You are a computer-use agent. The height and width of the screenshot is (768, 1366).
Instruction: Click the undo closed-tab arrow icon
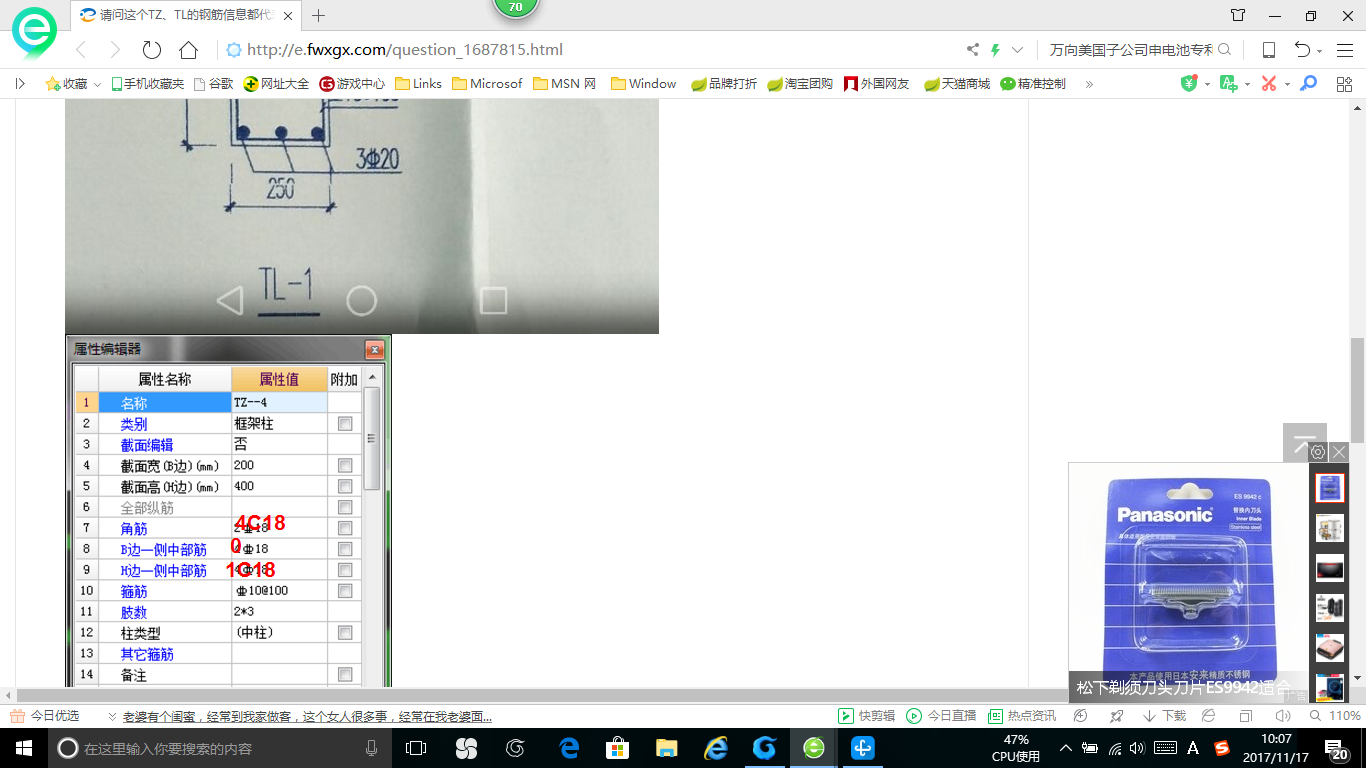point(1302,50)
